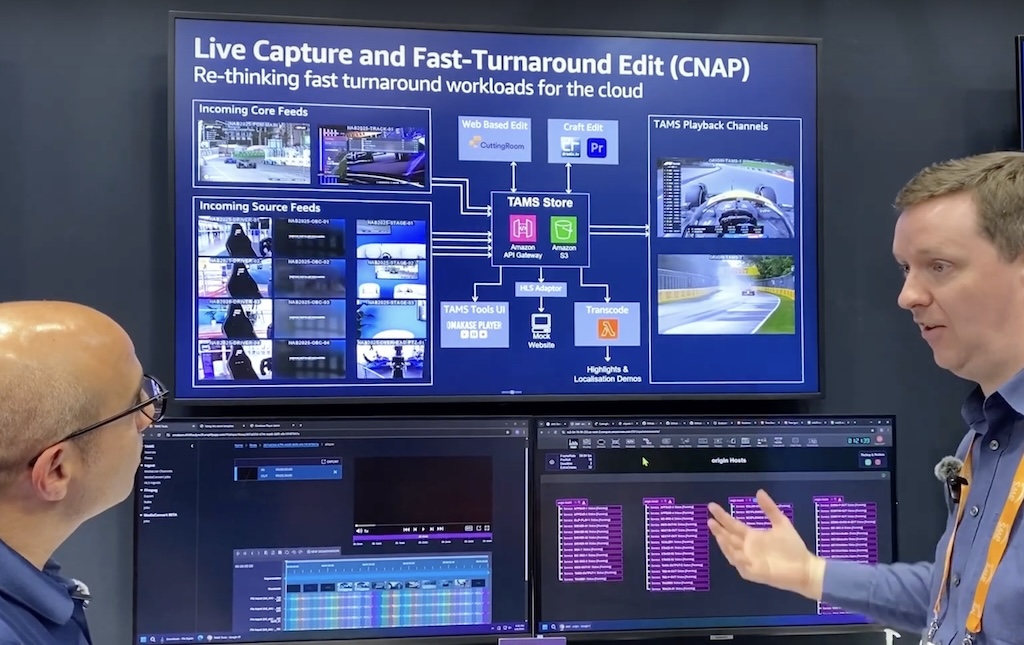This screenshot has width=1024, height=645.
Task: Open the Start menu on the right monitor
Action: 544,627
